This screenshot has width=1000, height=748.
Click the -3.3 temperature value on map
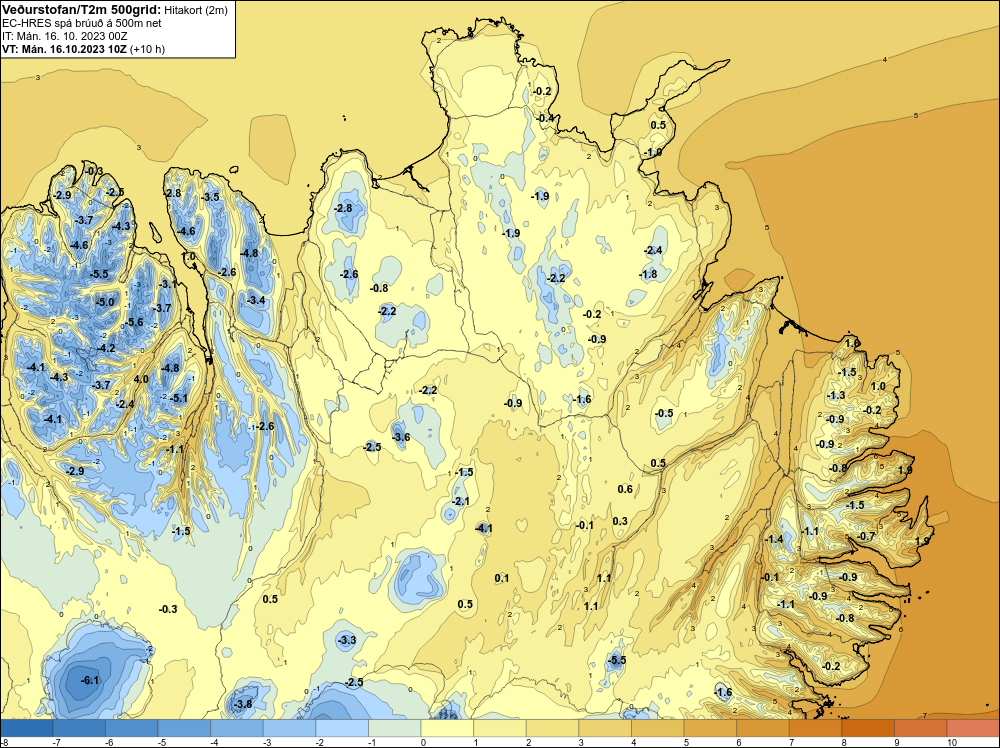click(x=346, y=640)
